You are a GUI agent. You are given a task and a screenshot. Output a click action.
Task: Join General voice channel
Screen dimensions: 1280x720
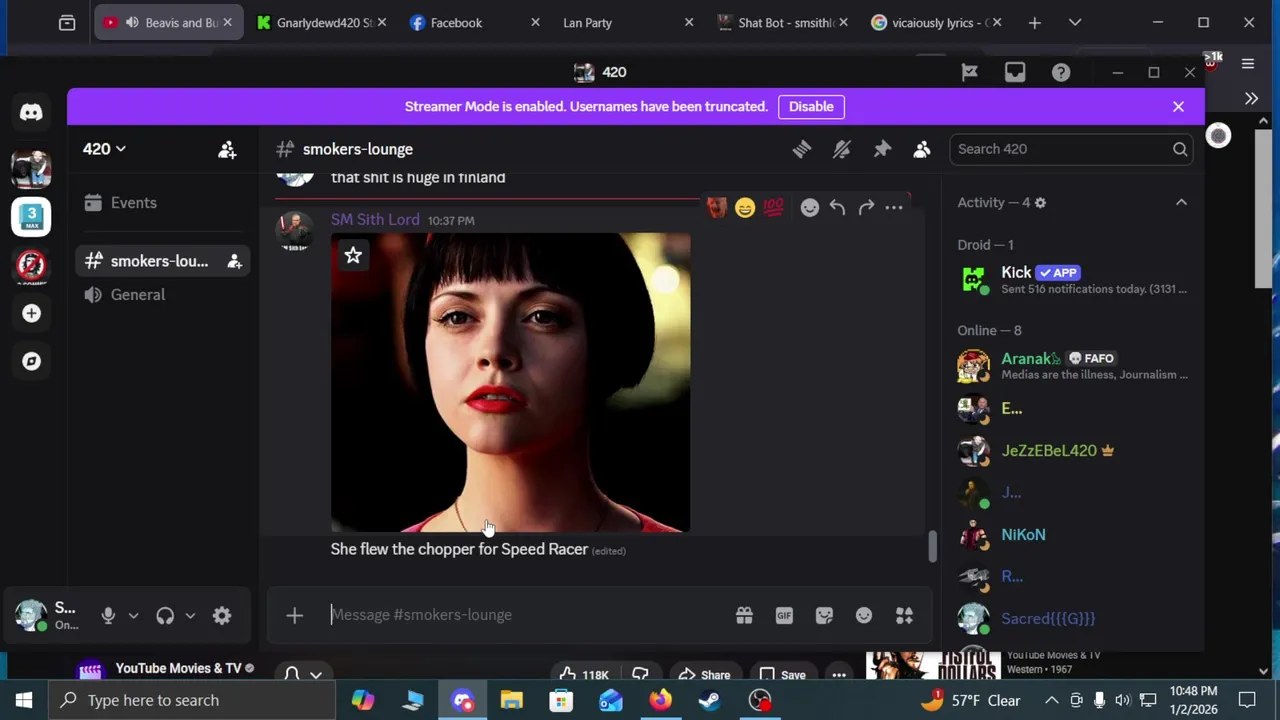click(x=164, y=294)
